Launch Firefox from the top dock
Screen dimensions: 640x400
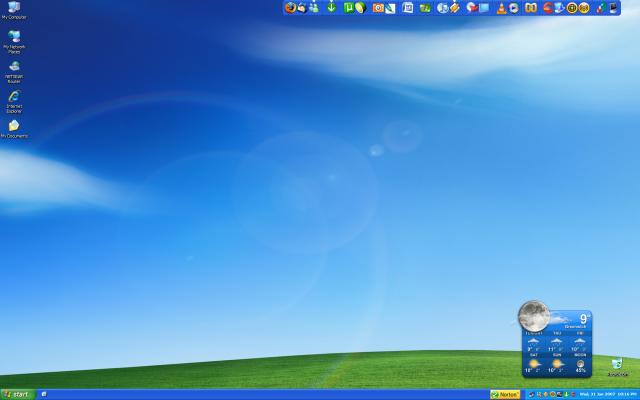click(290, 8)
